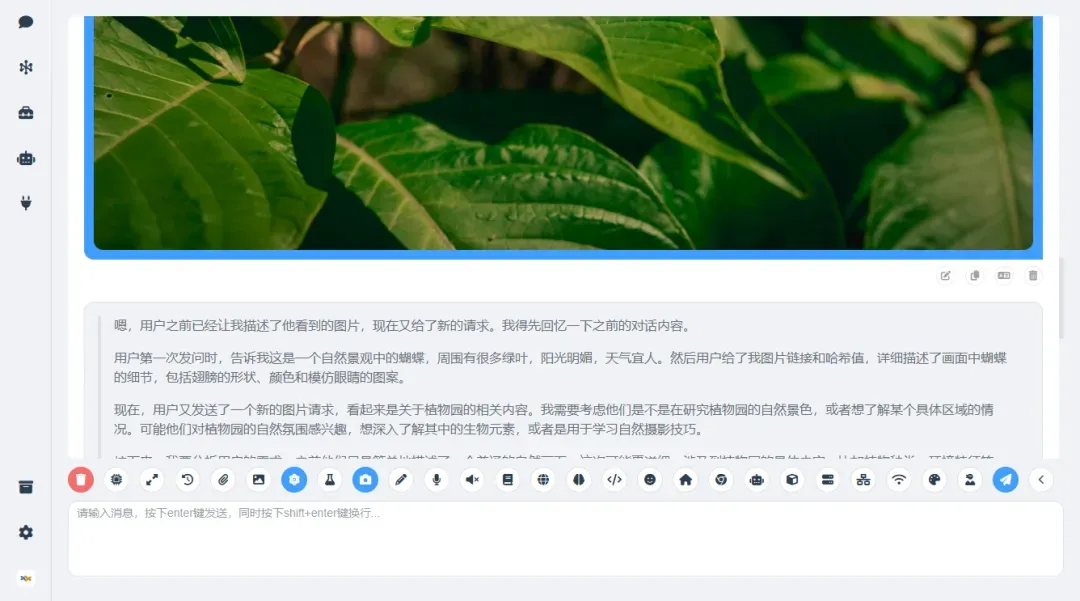This screenshot has height=601, width=1080.
Task: Open the chat bubble tab in sidebar
Action: [x=26, y=22]
